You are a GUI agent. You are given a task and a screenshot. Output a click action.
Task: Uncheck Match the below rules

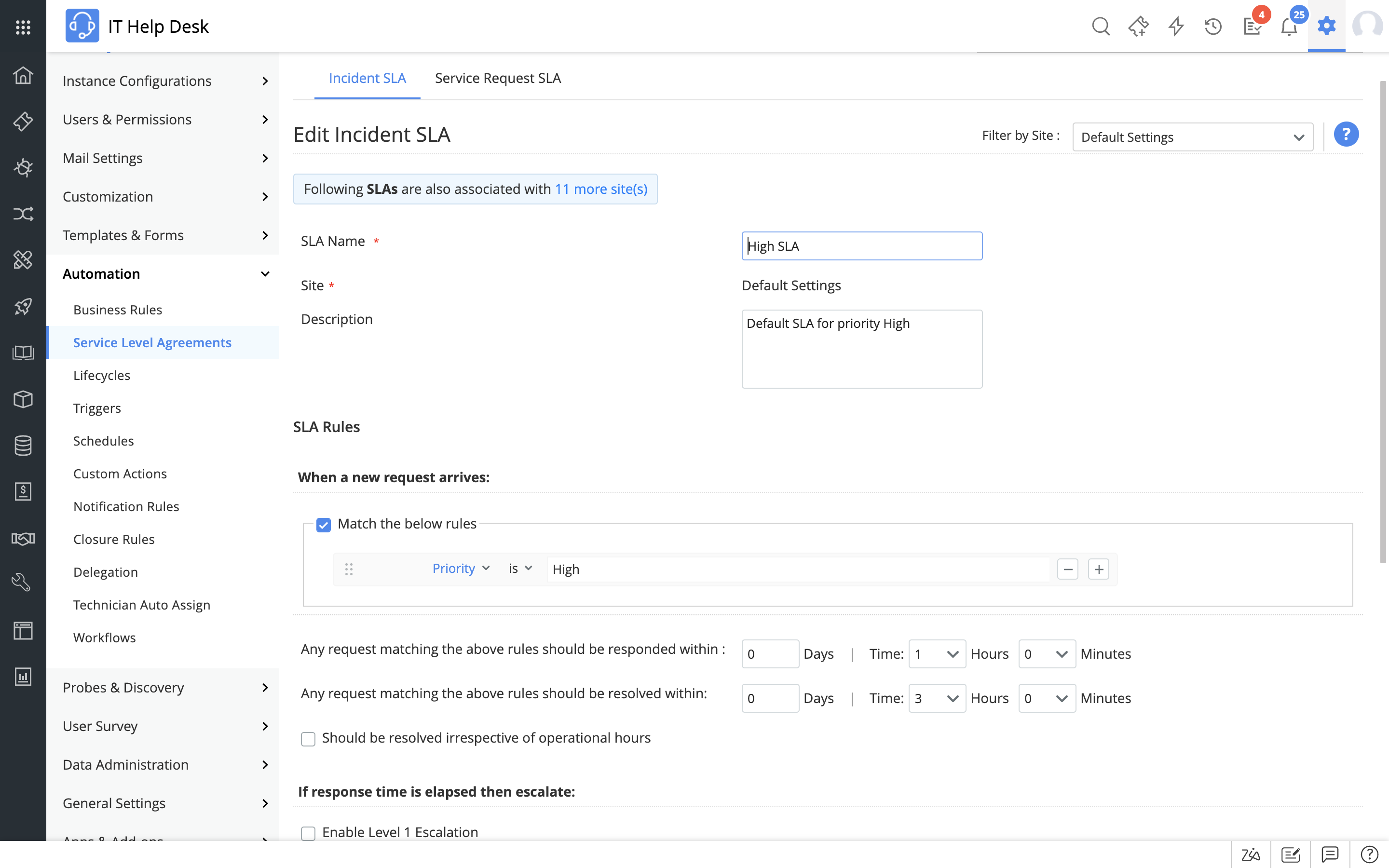point(324,524)
